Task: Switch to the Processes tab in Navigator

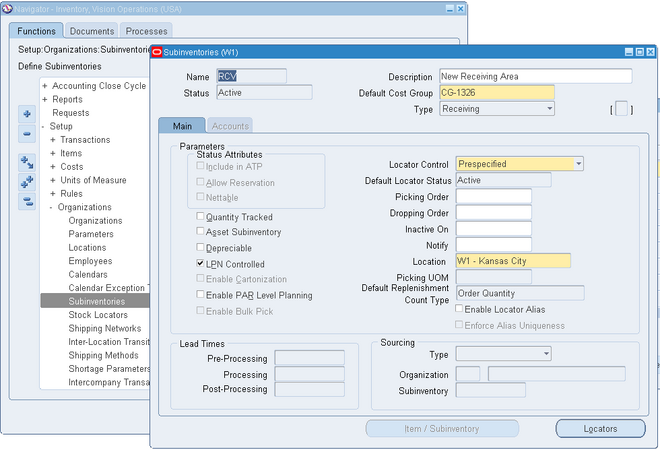Action: [x=146, y=31]
